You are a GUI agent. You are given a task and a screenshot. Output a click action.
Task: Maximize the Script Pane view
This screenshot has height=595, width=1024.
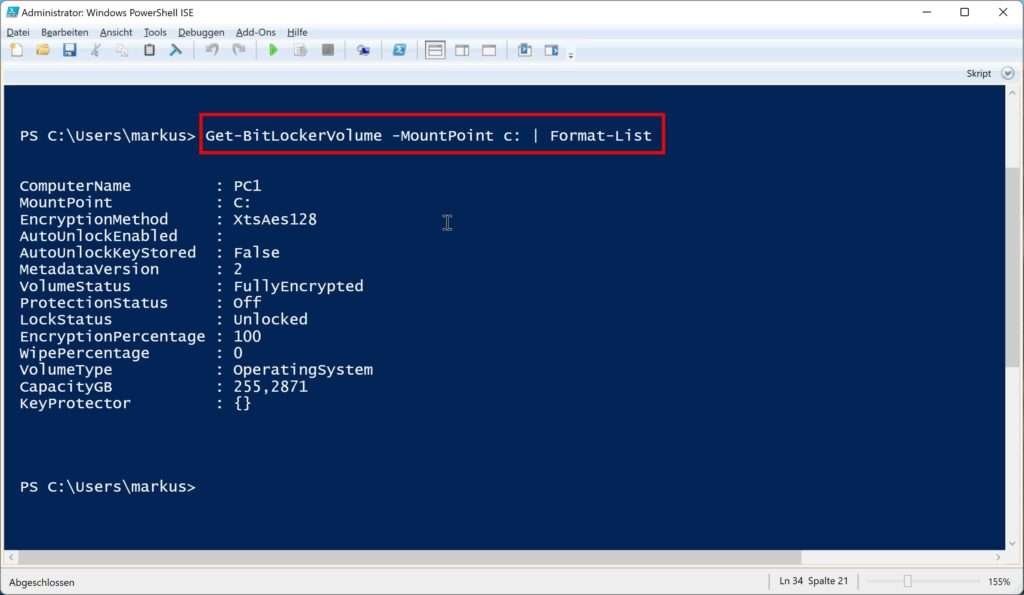(x=487, y=50)
